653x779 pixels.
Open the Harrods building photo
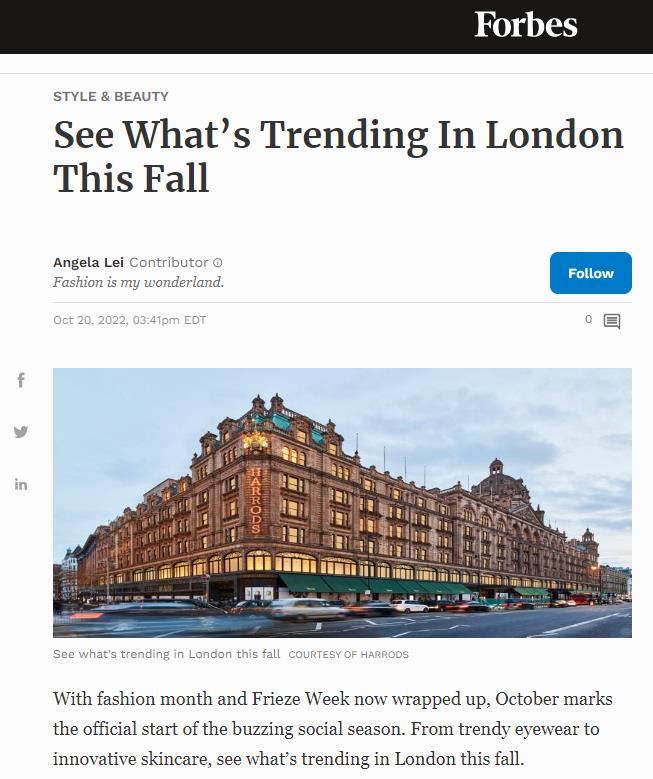[x=342, y=503]
